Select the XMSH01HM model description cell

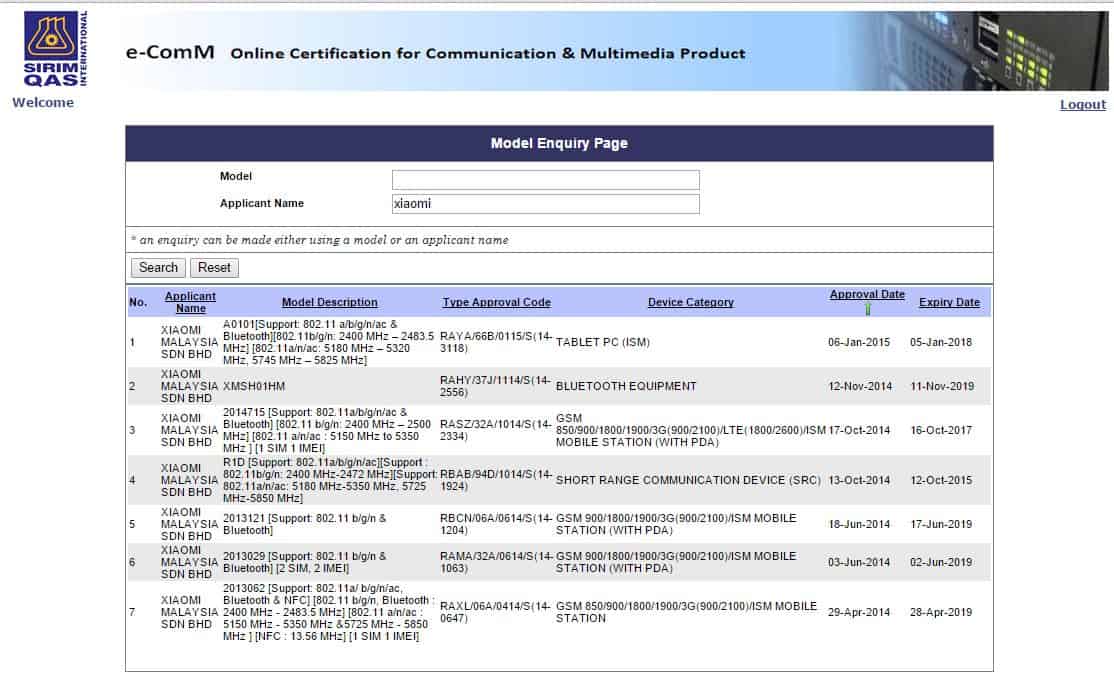pyautogui.click(x=254, y=386)
